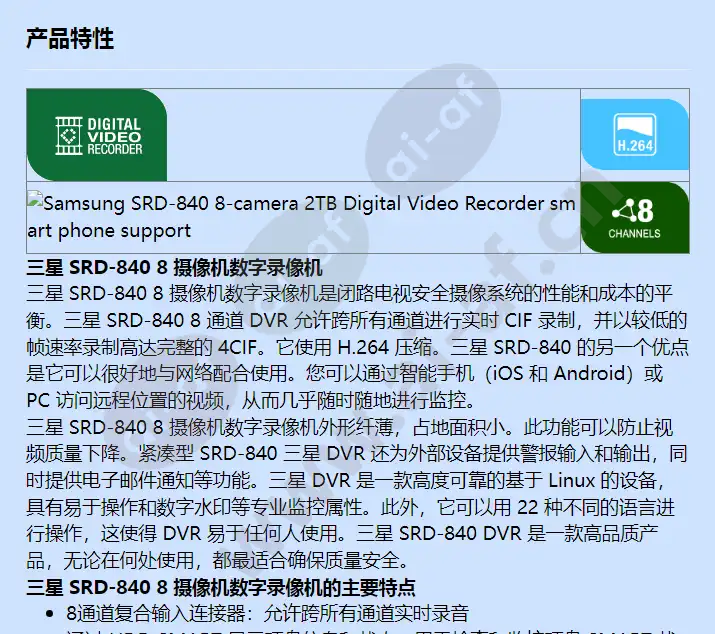Click the Samsung SRD-840 2TB image alt text
Screen dimensions: 715x634
click(301, 217)
